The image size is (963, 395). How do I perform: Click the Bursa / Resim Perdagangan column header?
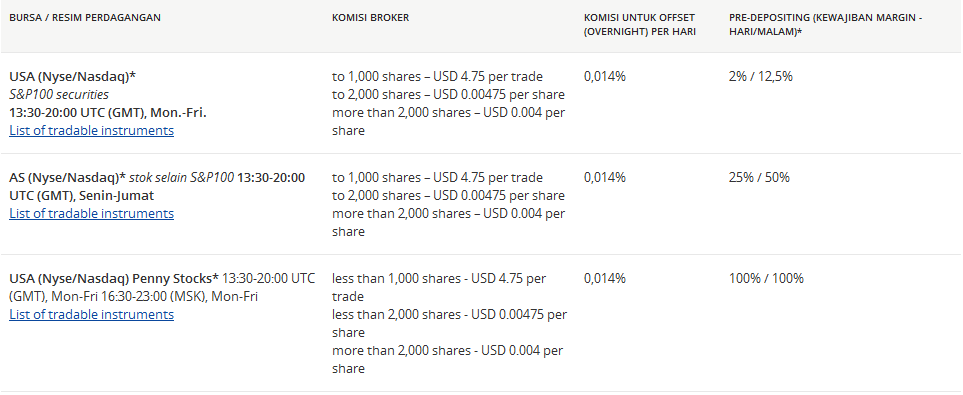[x=85, y=17]
